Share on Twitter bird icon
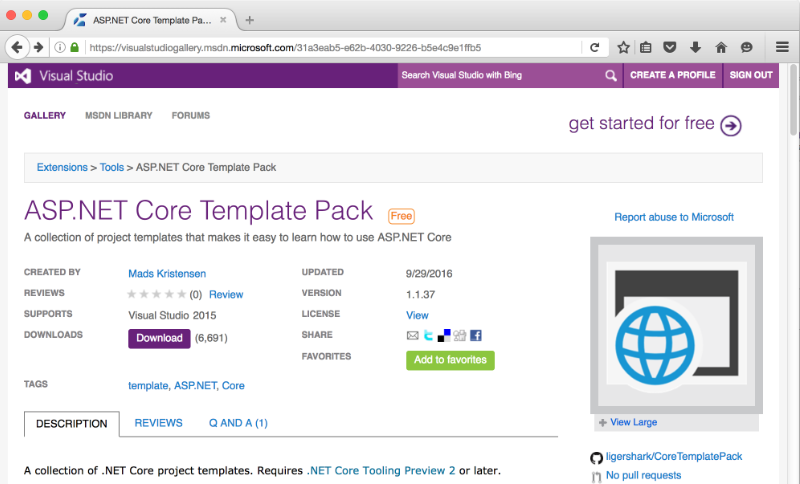 [x=428, y=335]
